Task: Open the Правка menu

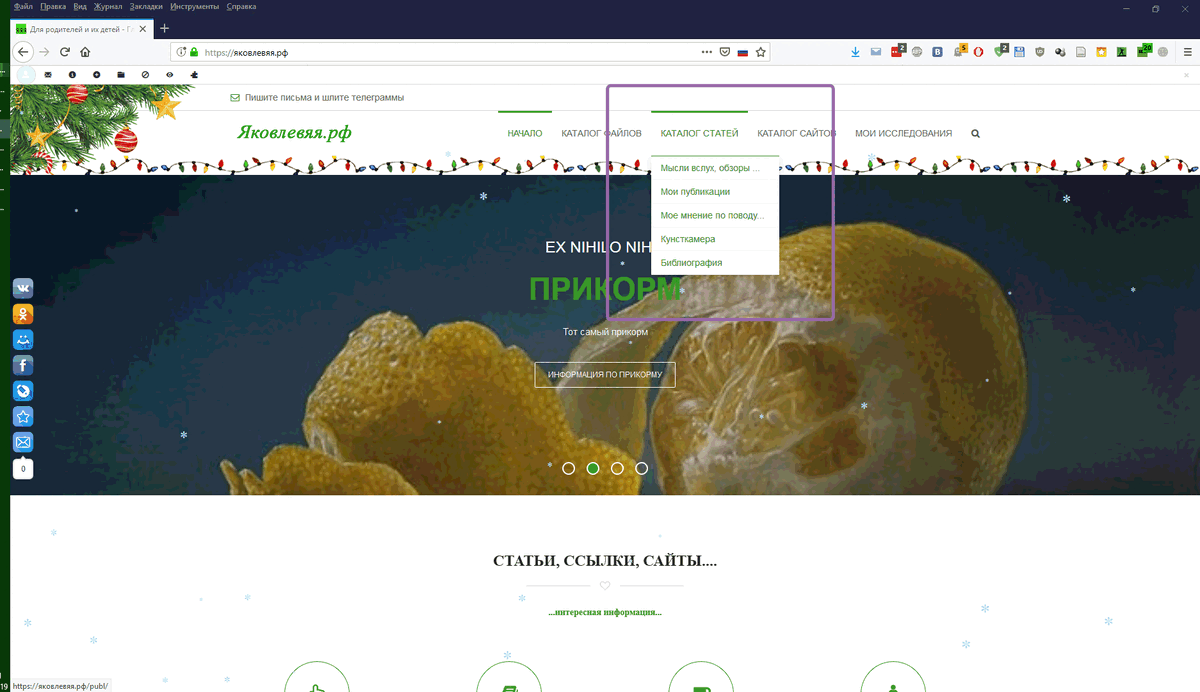Action: pos(53,7)
